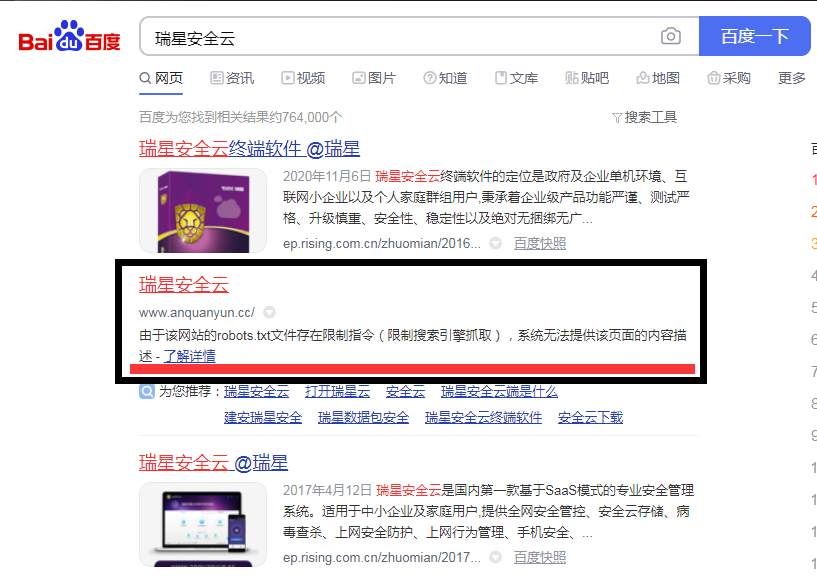Expand dropdown arrow beside ep.rising.com.cn/zhuomian/2017
The height and width of the screenshot is (577, 817).
[496, 558]
